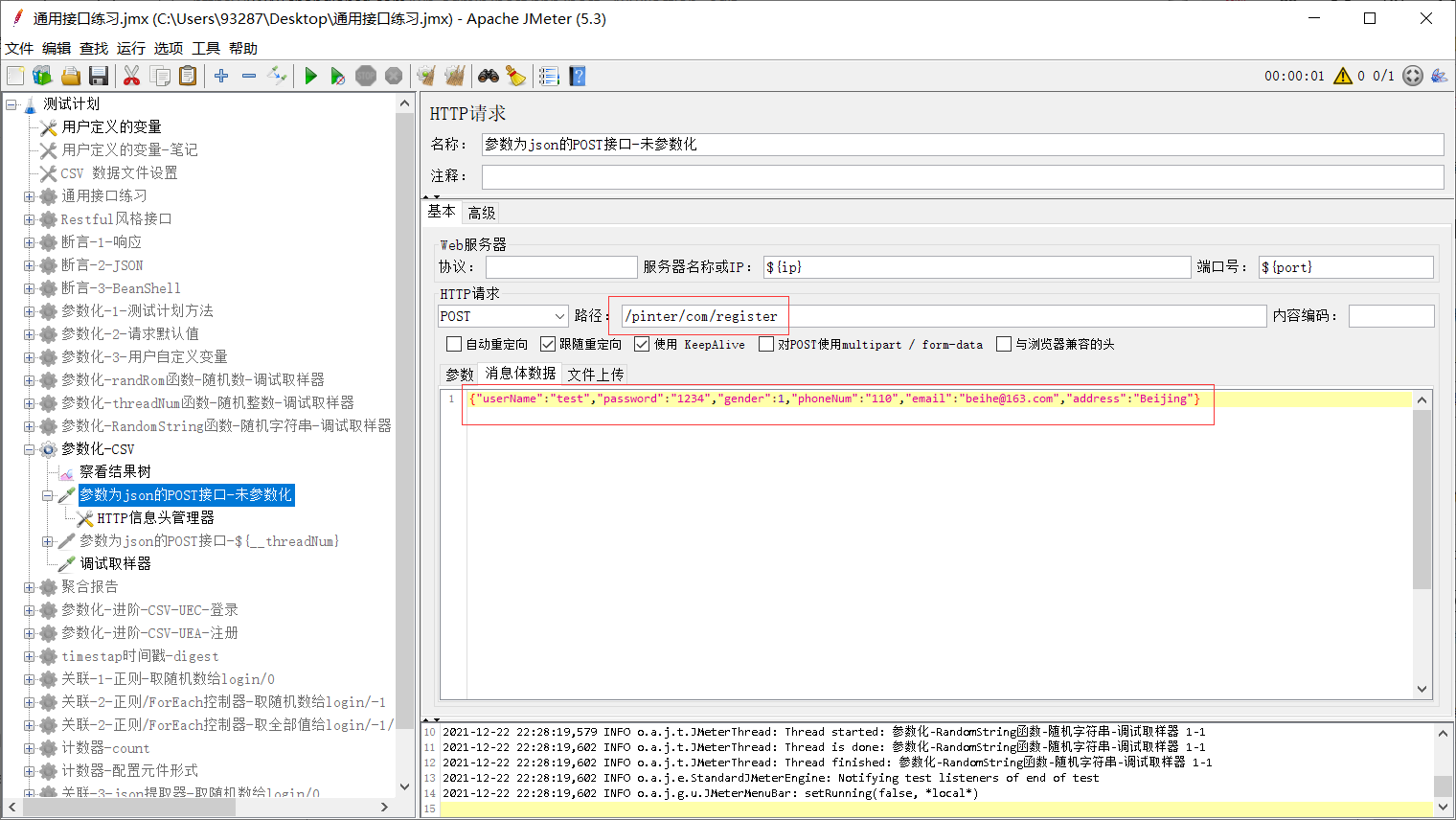
Task: Click the 内容编码 encoding field
Action: click(1391, 316)
